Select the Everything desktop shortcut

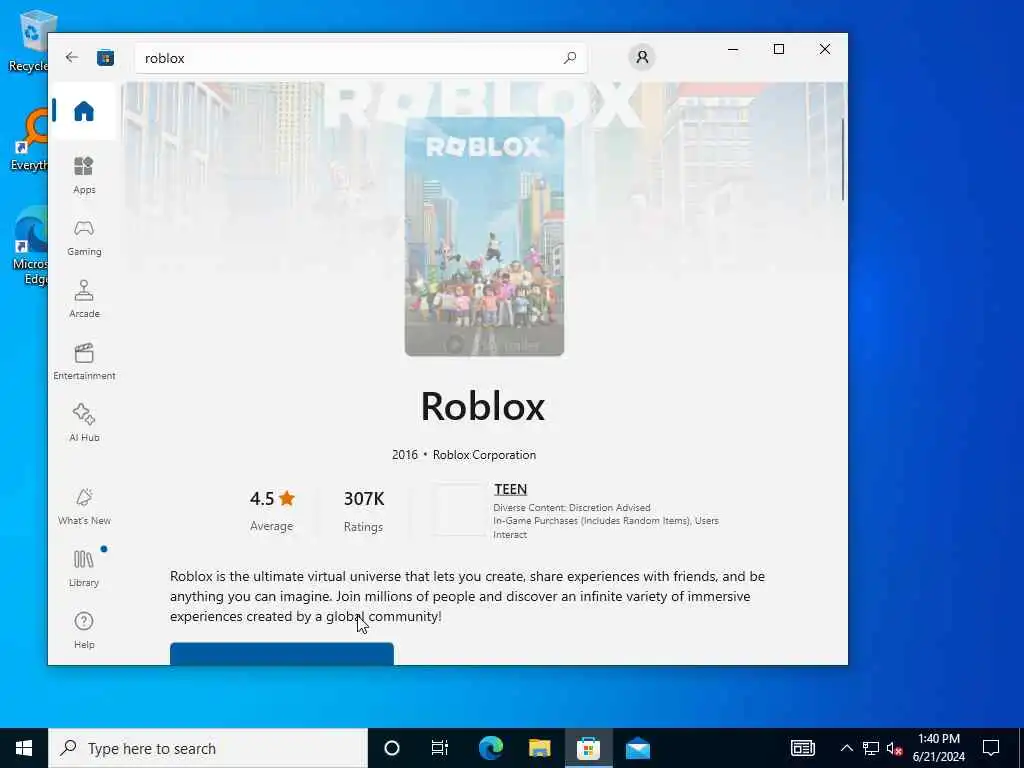click(x=28, y=140)
